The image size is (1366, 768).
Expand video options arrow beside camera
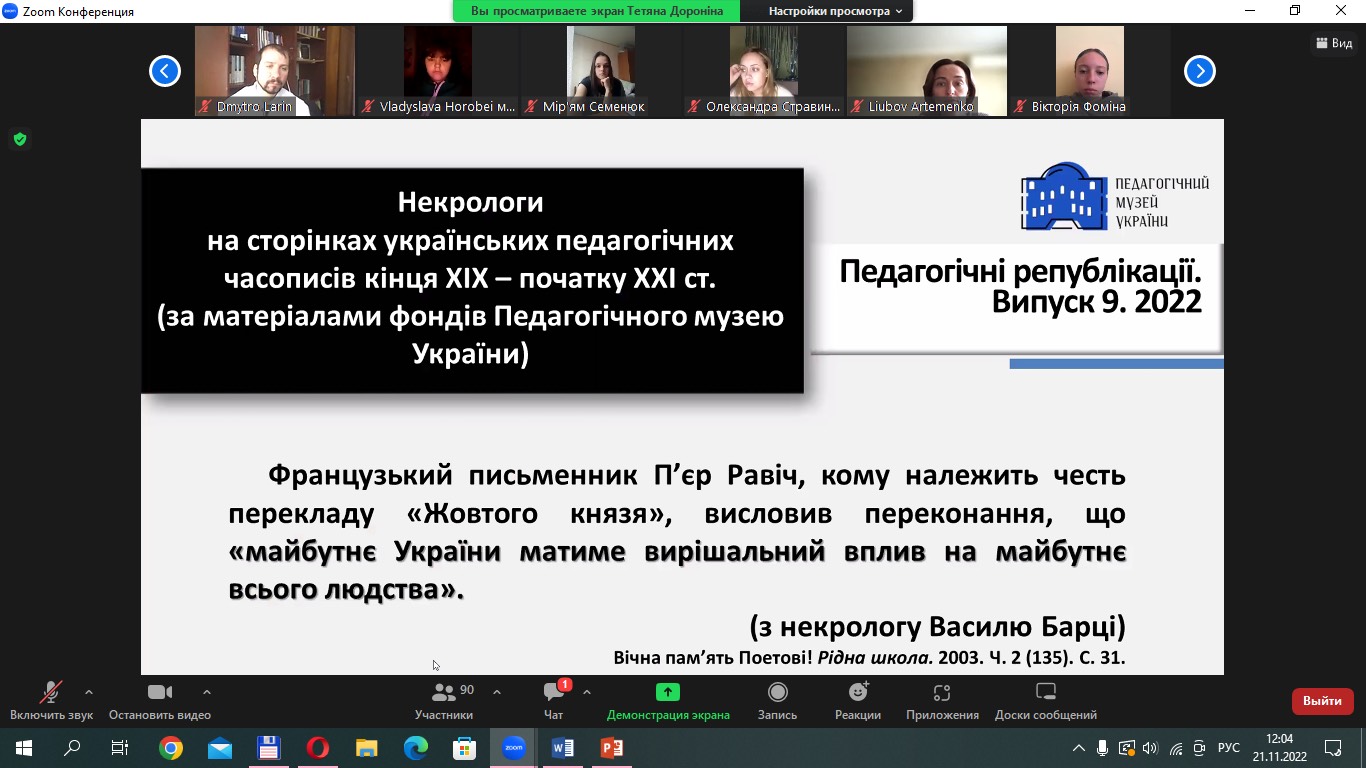click(207, 692)
